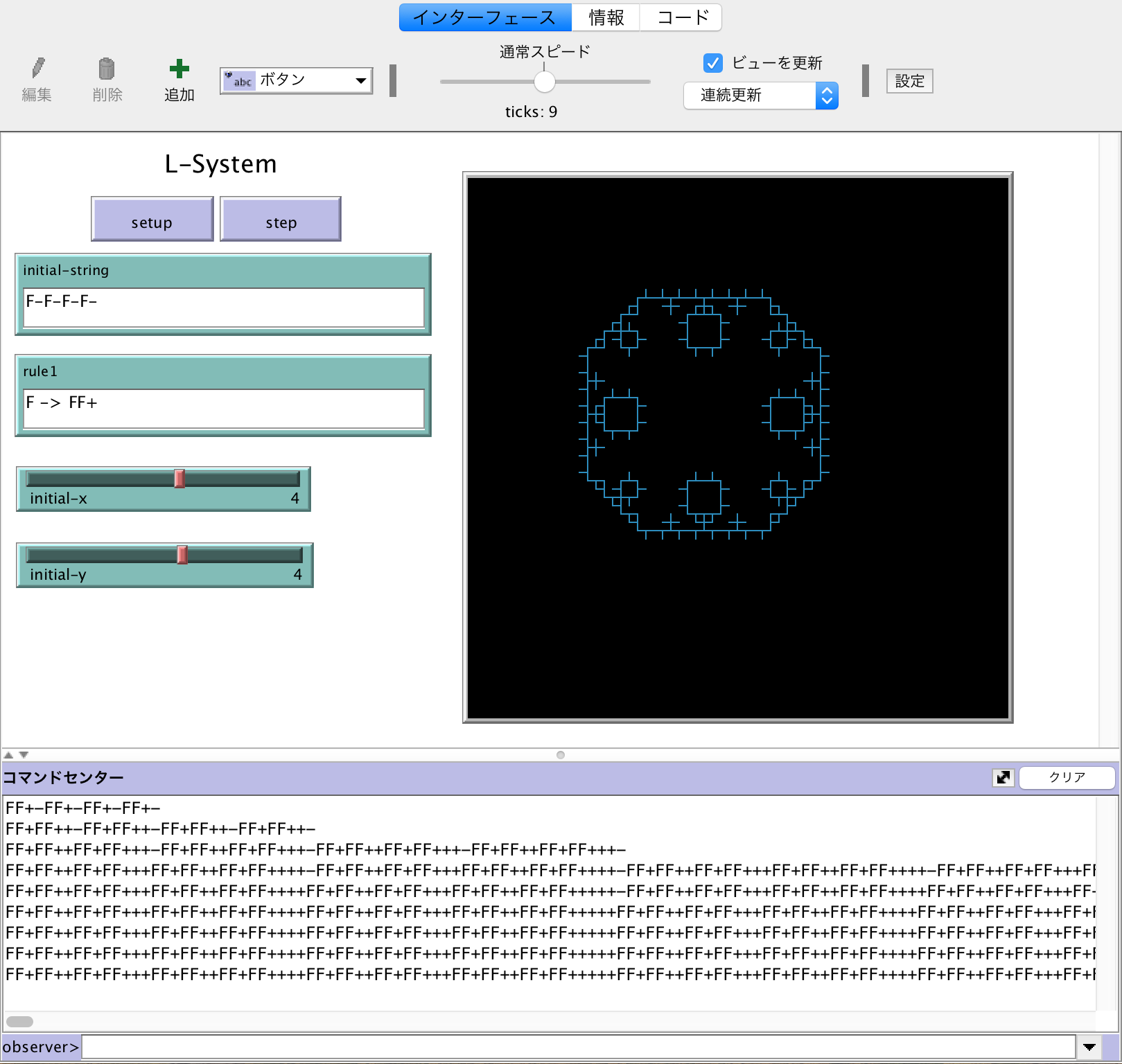
Task: Open the 設定 settings button
Action: (909, 81)
